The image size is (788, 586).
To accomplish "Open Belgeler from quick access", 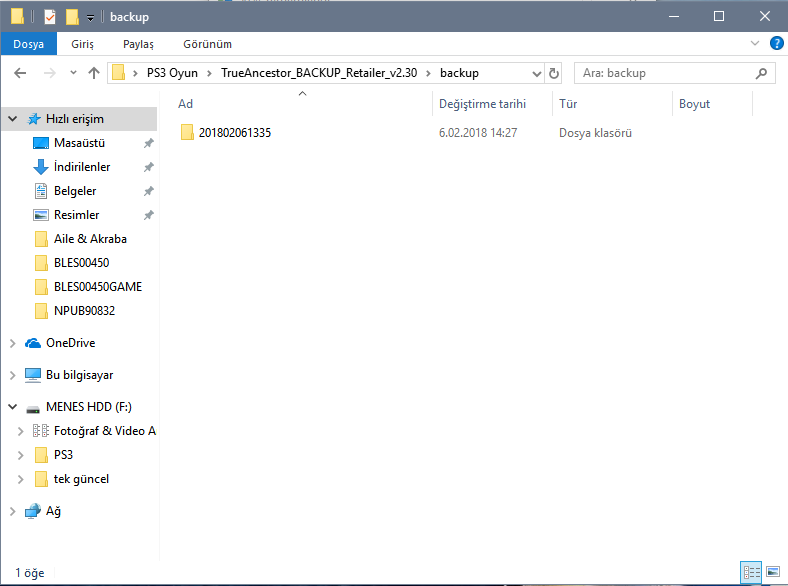I will coord(75,191).
